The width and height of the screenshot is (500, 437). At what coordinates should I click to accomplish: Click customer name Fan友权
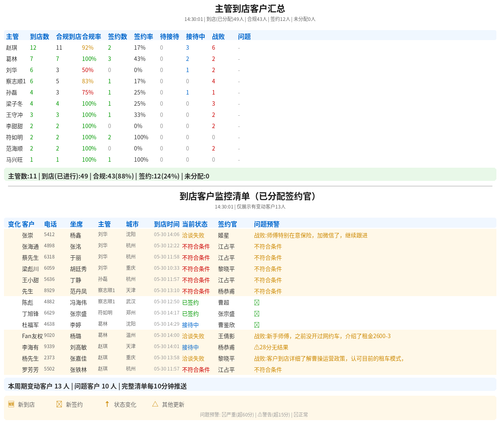pyautogui.click(x=32, y=336)
